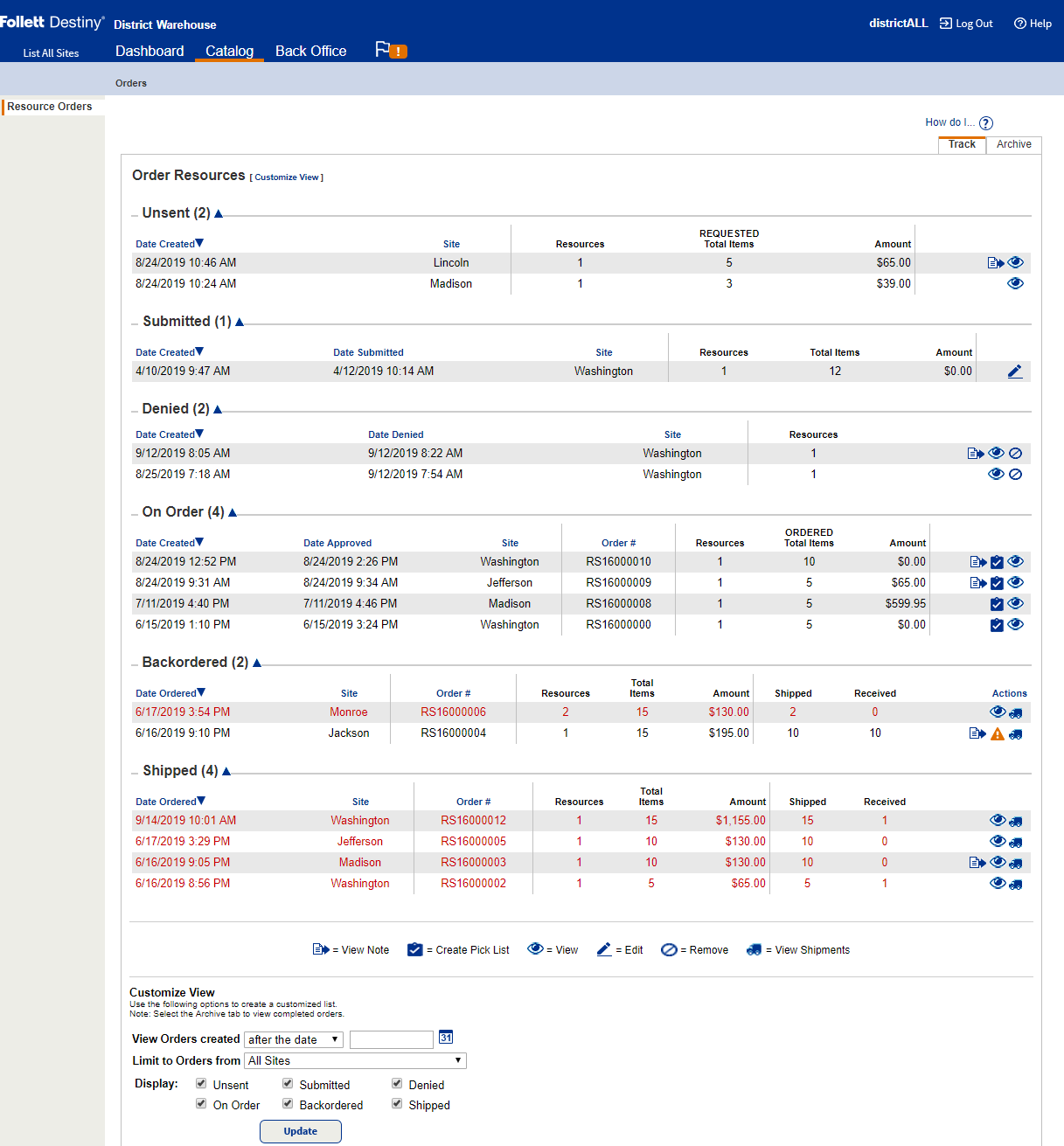Remove order denied 9/12/2019 7:54 AM

[1015, 475]
